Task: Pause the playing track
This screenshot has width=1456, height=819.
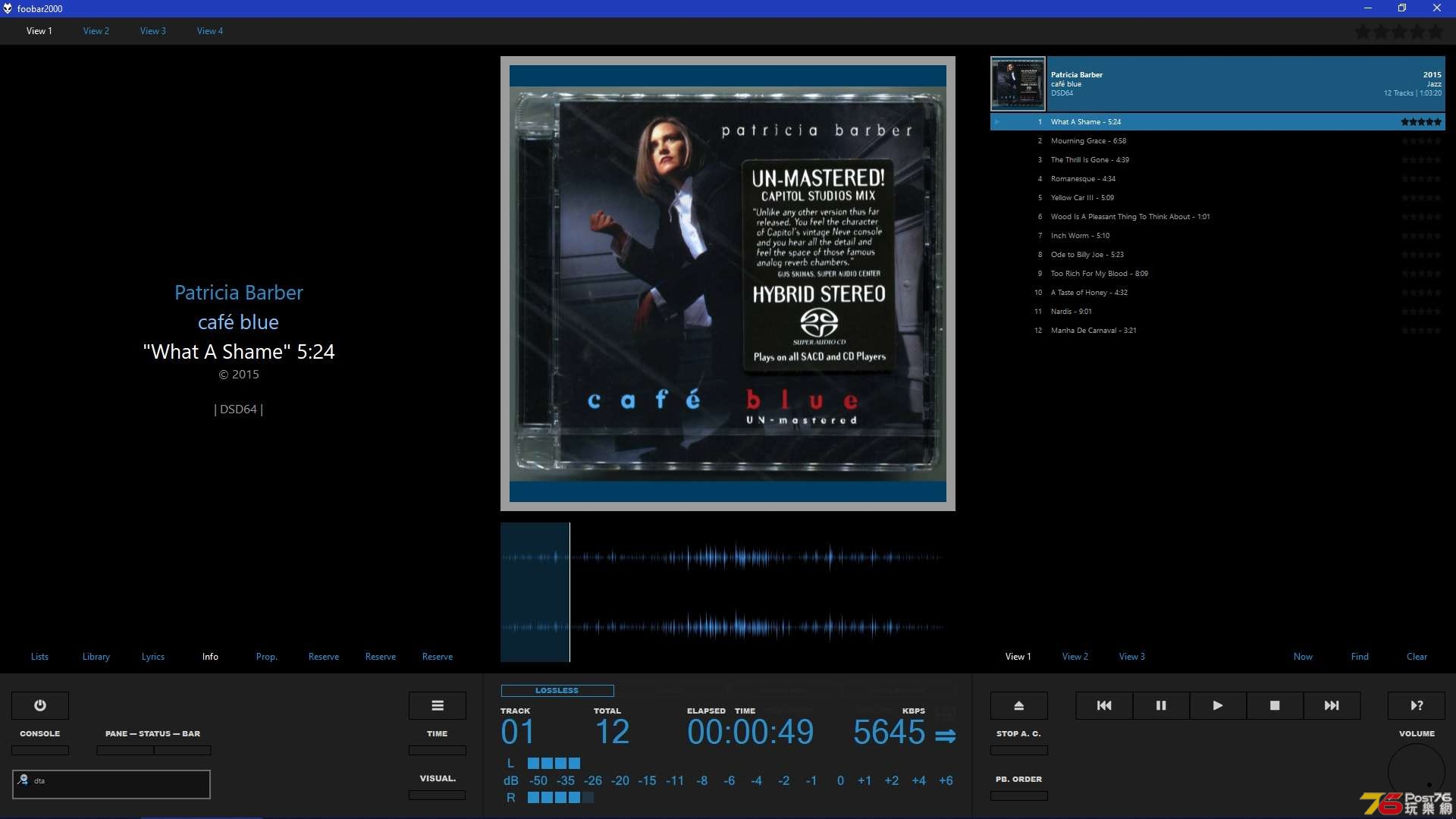Action: click(x=1161, y=705)
